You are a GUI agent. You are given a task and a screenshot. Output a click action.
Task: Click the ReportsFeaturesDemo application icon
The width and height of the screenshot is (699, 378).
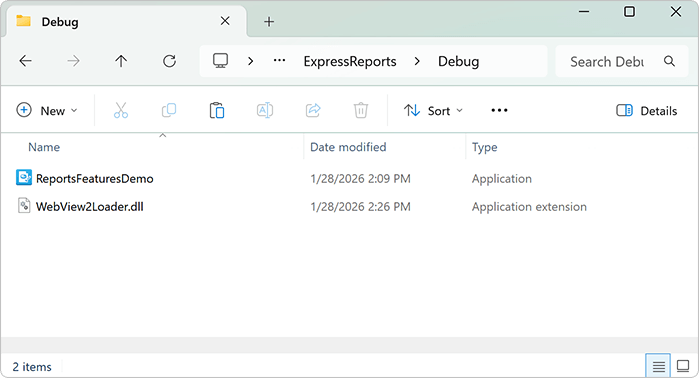[x=24, y=177]
